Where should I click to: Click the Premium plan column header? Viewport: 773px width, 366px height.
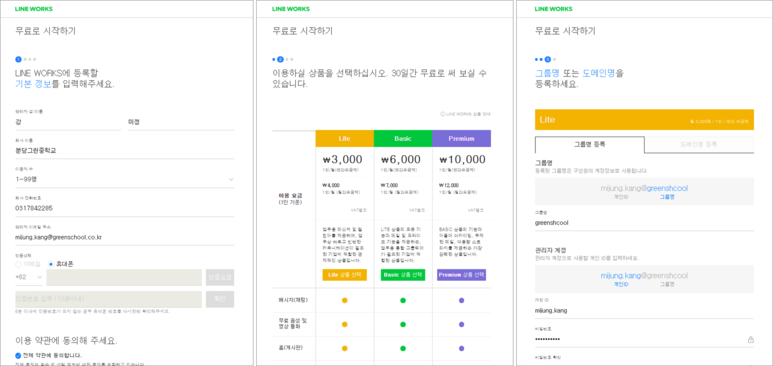pos(461,139)
